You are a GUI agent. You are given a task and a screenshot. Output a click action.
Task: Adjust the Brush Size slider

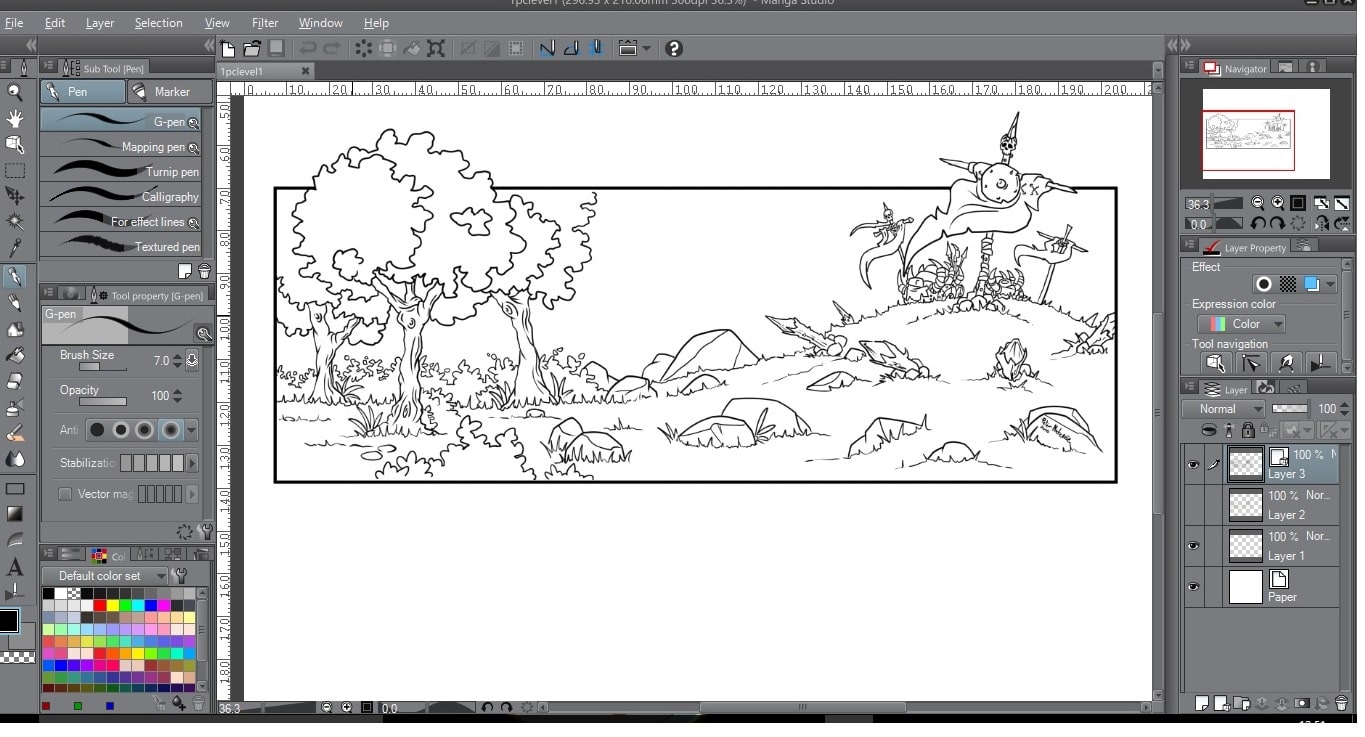click(103, 368)
